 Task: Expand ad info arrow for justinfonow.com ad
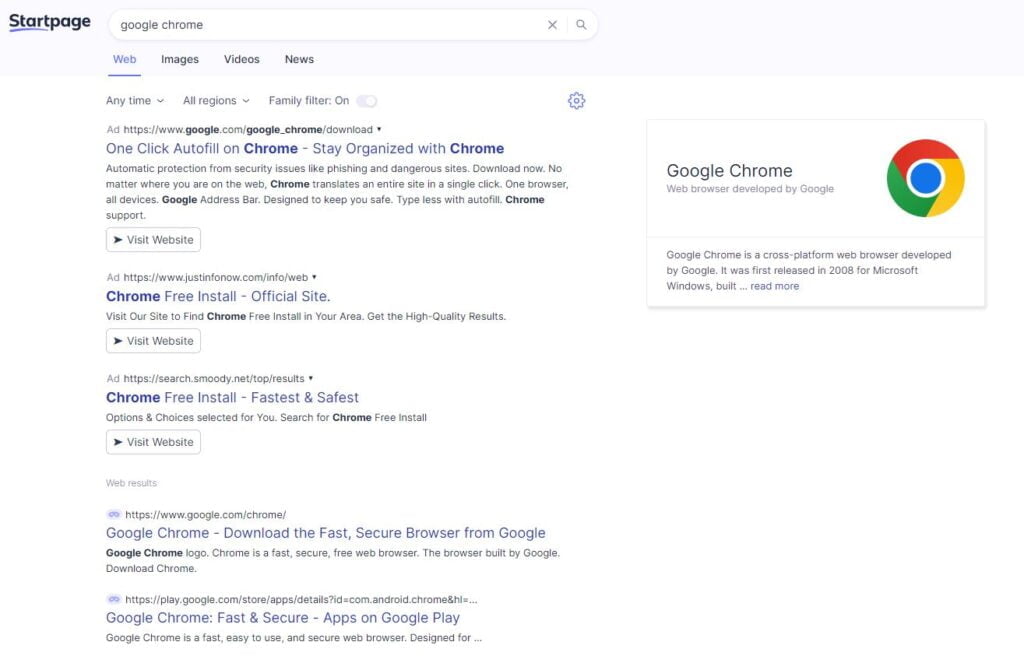(314, 277)
